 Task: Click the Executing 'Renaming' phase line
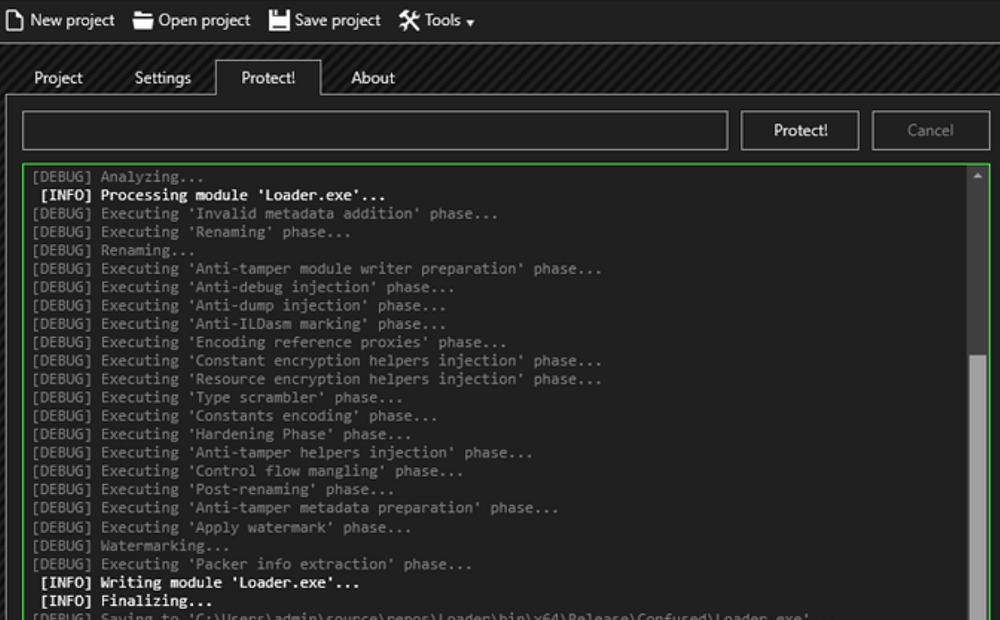pos(191,232)
